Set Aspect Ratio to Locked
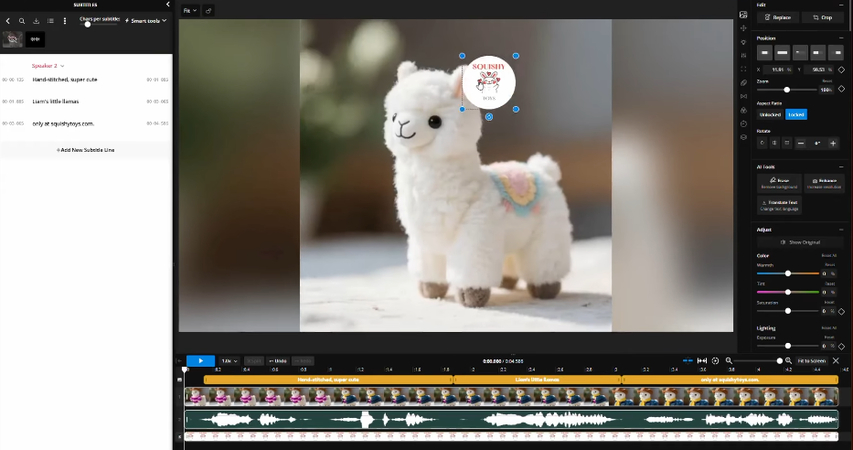This screenshot has height=450, width=853. point(796,114)
